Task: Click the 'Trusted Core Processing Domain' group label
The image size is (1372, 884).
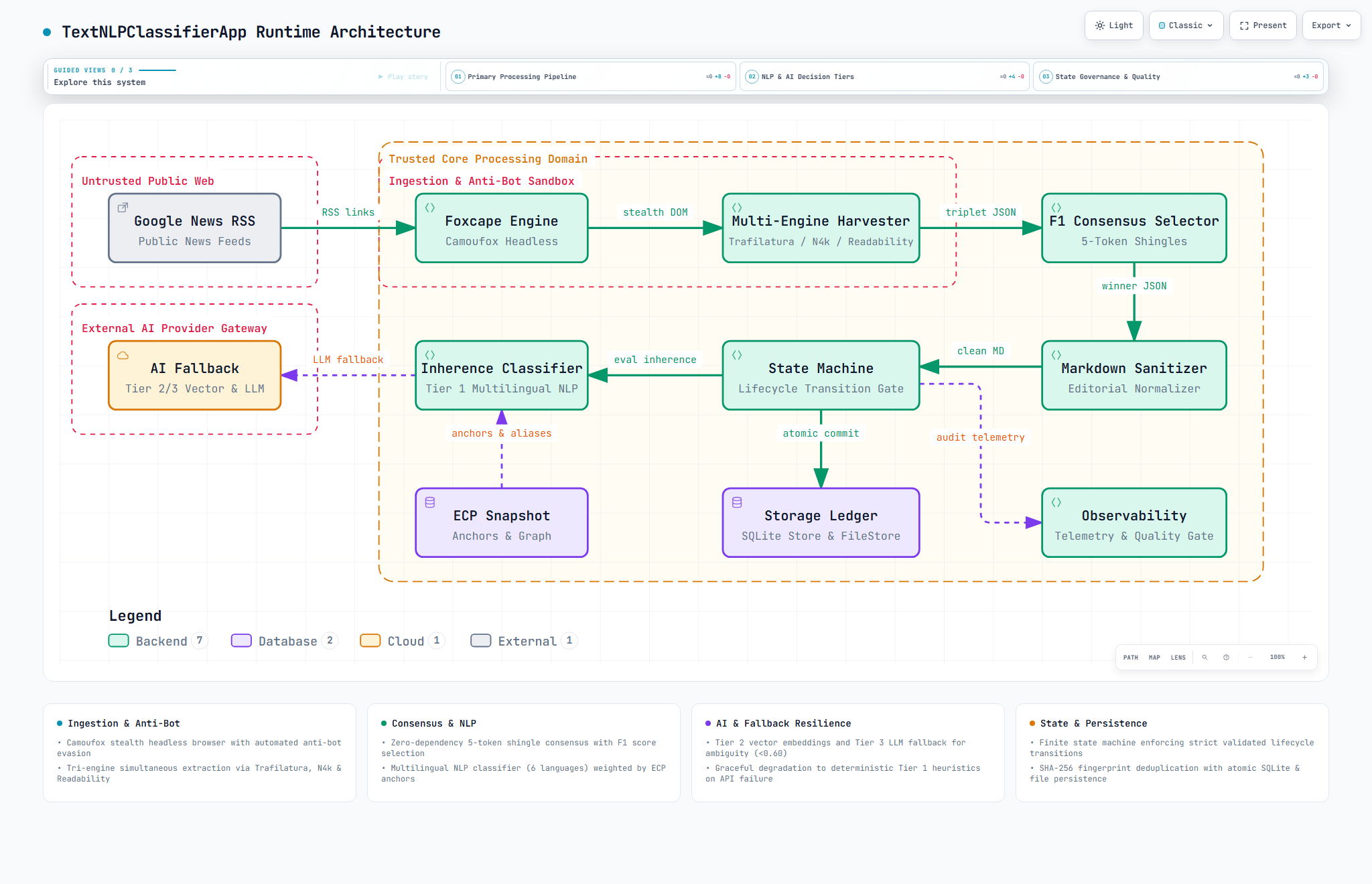Action: tap(488, 159)
